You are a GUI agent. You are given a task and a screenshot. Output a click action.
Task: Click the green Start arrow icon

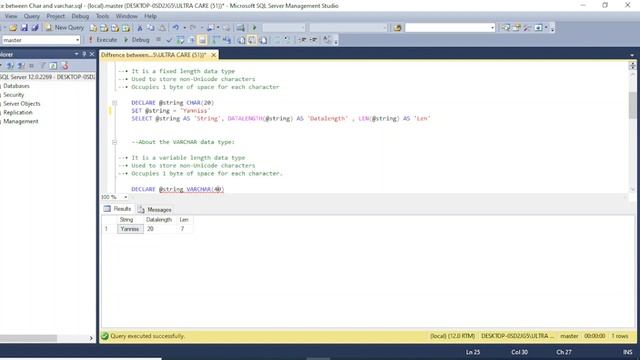254,28
